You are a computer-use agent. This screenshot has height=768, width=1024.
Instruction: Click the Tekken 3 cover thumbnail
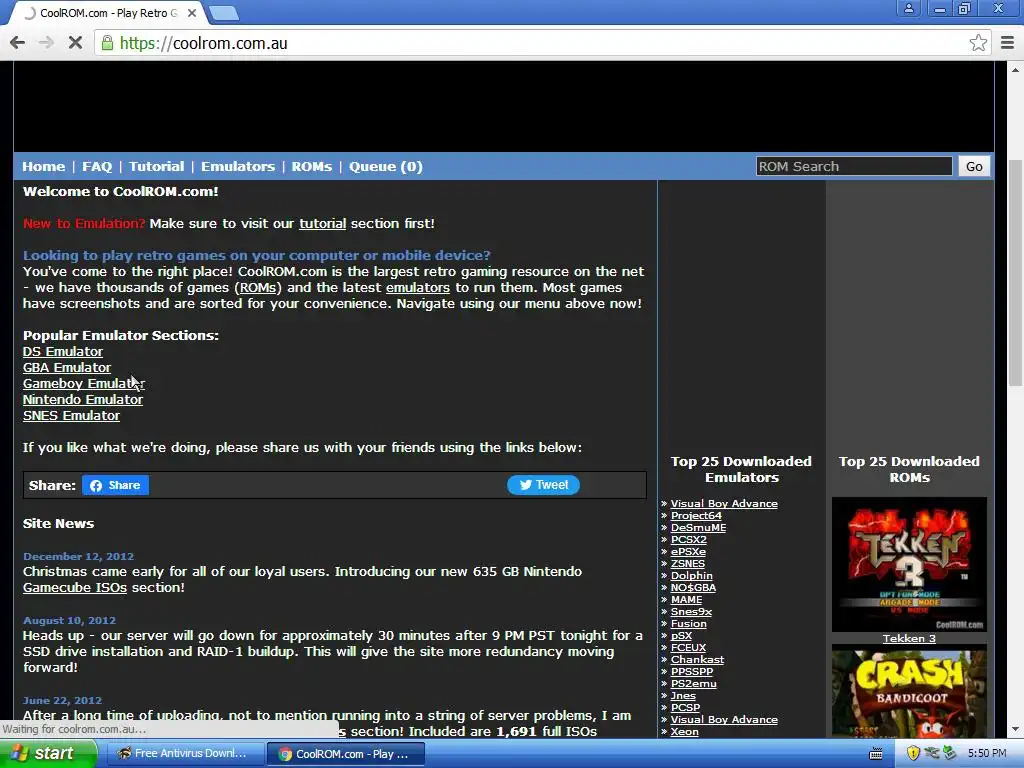(909, 564)
